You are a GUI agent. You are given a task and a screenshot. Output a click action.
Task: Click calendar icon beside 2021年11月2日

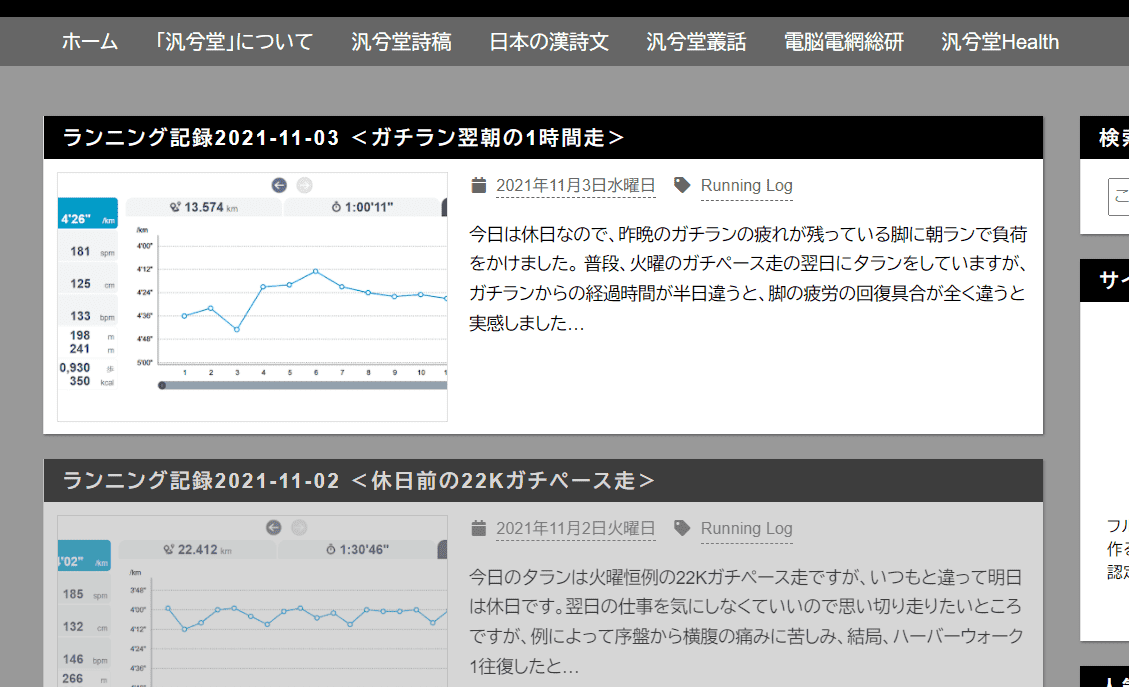479,528
